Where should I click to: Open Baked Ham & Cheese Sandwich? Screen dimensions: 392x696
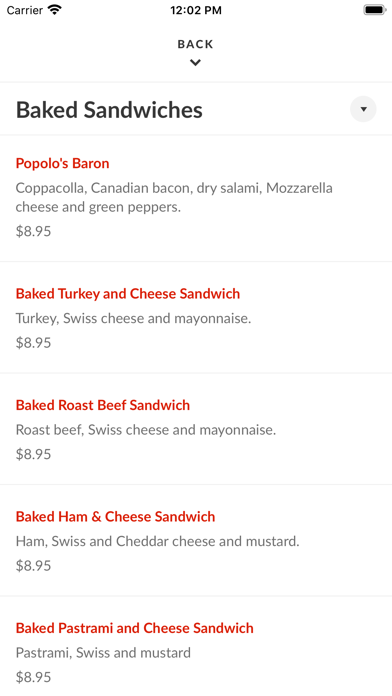coord(115,516)
